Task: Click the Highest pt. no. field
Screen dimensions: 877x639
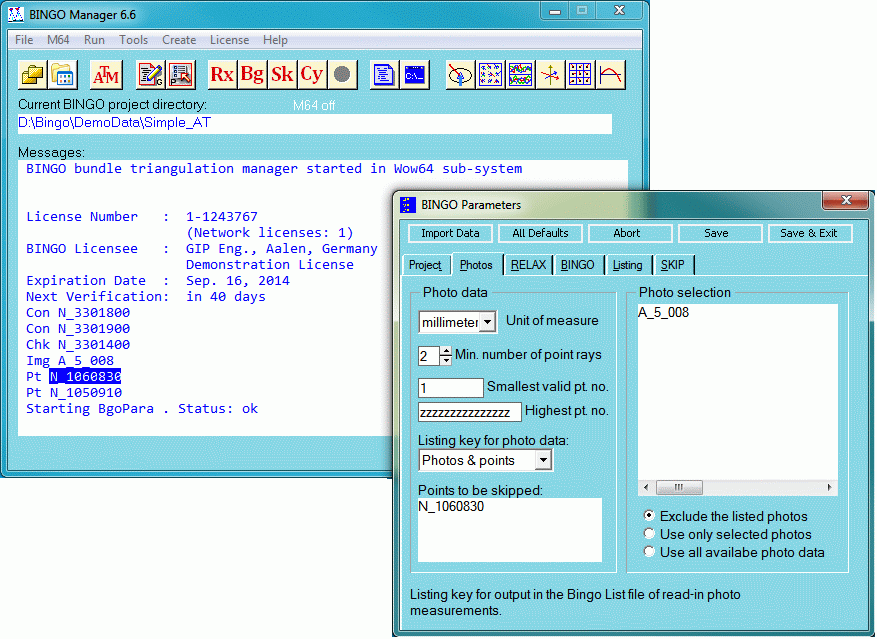Action: [470, 412]
